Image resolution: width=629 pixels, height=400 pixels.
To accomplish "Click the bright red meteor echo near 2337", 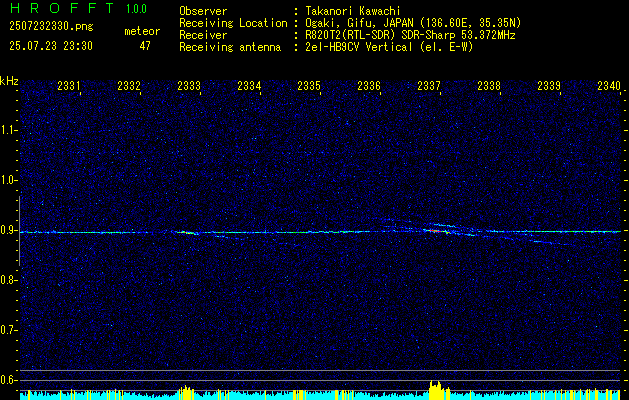I will (436, 231).
